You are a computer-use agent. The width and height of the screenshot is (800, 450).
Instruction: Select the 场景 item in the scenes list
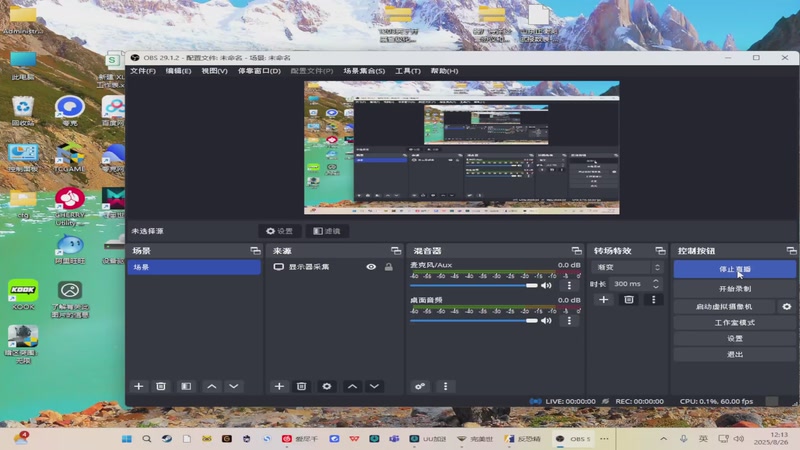tap(194, 267)
